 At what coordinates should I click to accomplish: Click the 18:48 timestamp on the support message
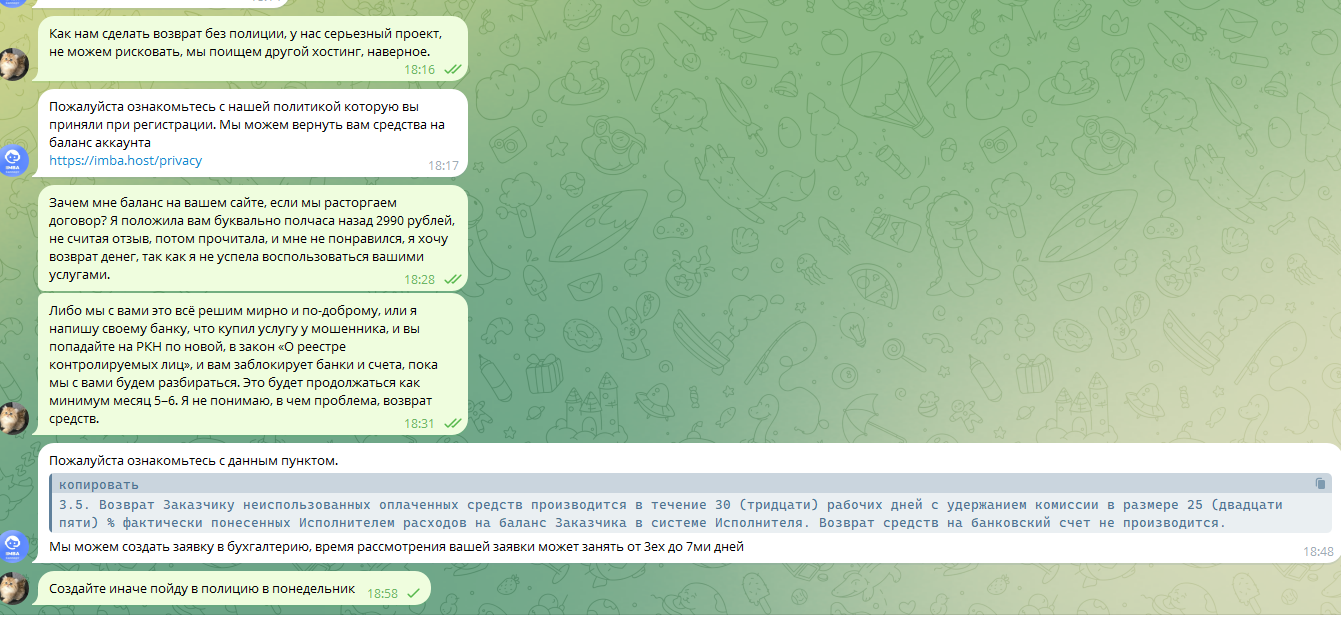(x=1318, y=551)
